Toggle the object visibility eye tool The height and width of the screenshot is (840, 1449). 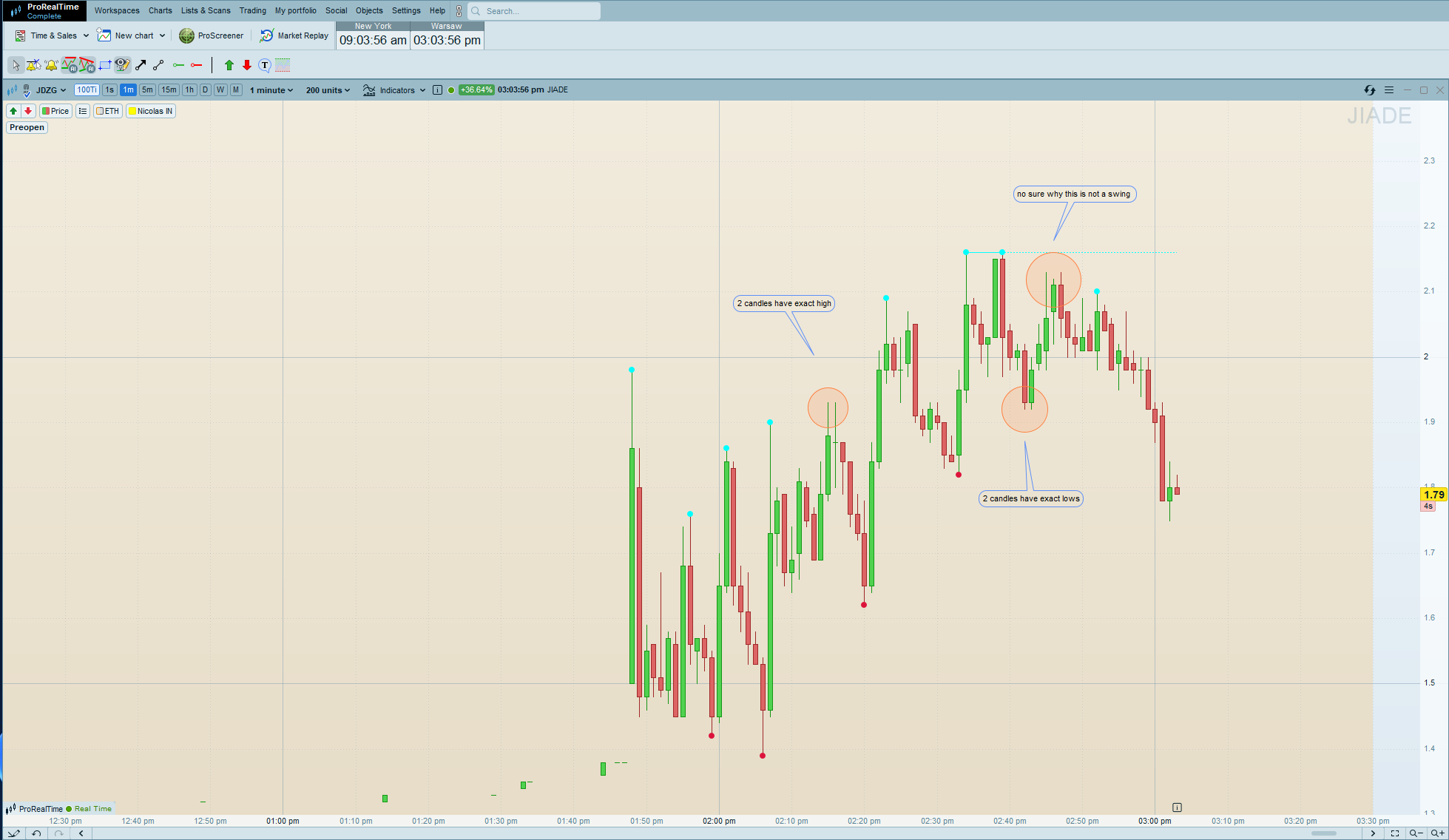point(122,66)
